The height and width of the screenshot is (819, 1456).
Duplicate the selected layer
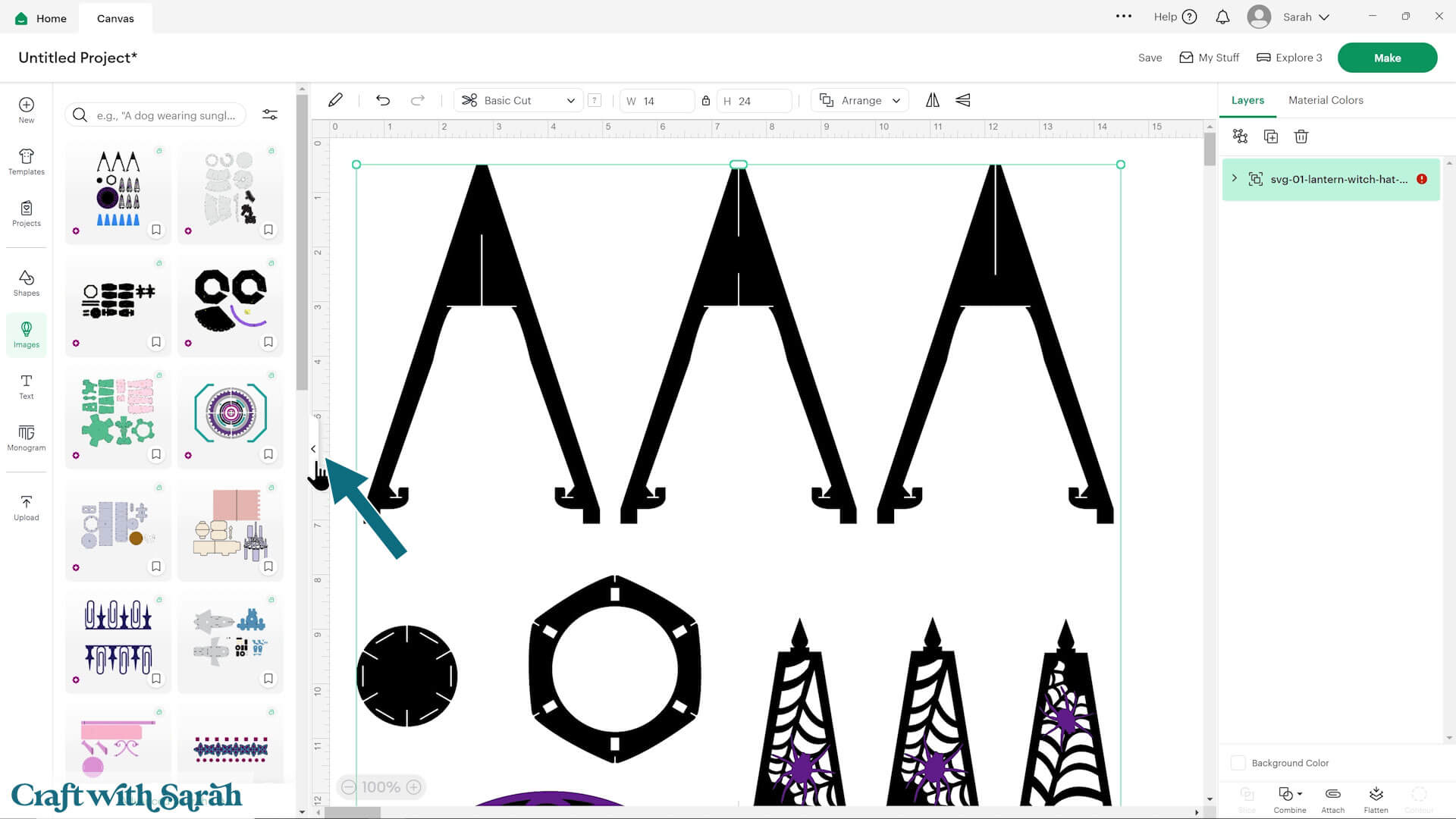[x=1271, y=136]
